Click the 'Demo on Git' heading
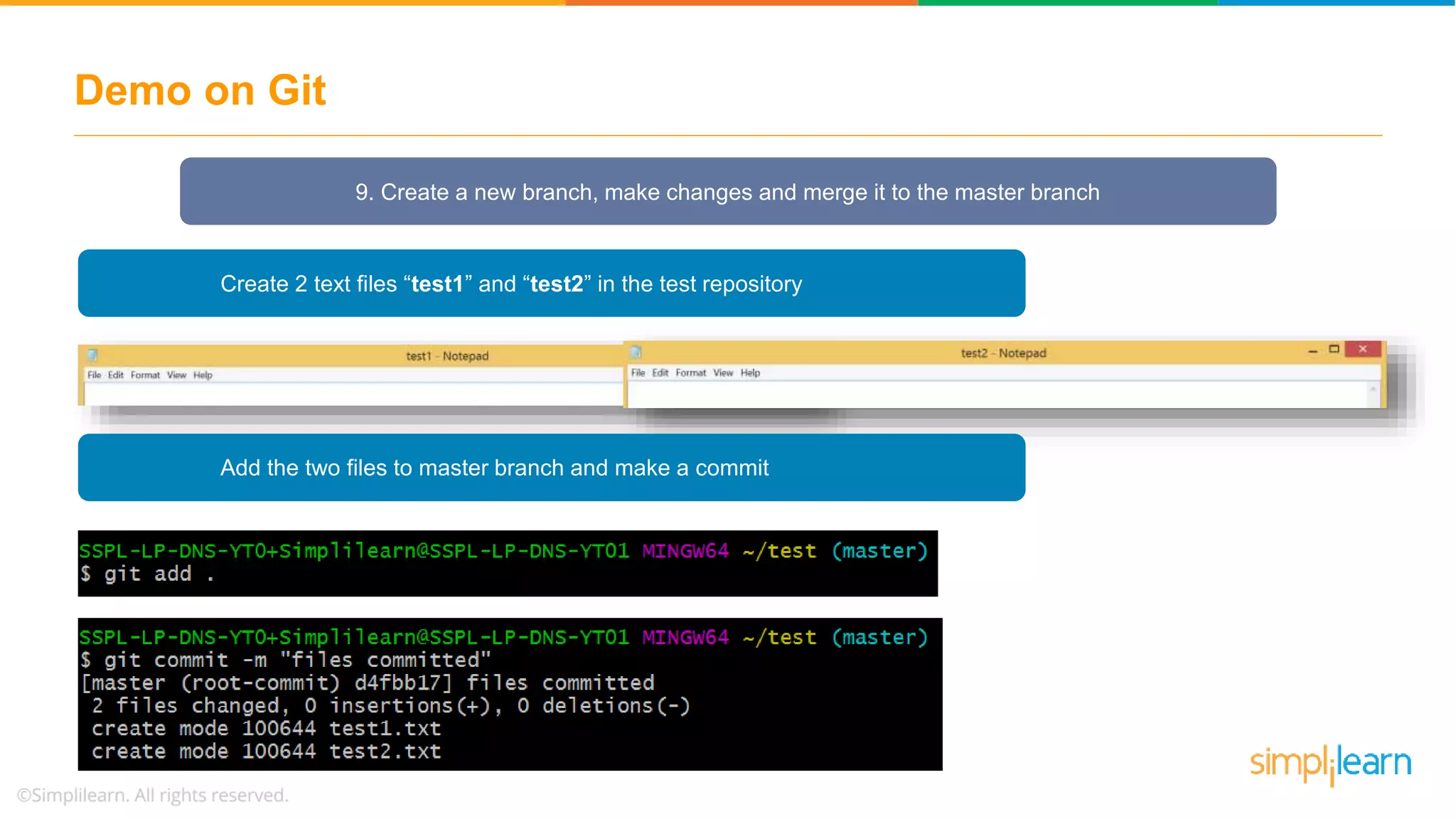The height and width of the screenshot is (819, 1456). (x=200, y=90)
